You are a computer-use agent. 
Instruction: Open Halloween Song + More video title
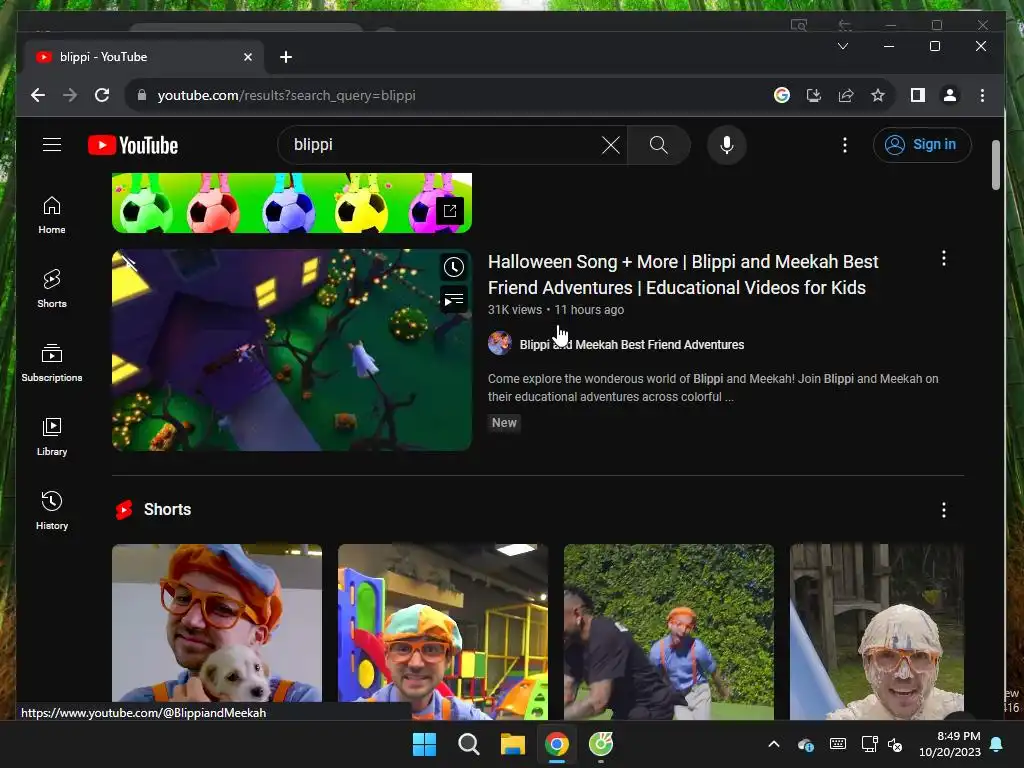[x=683, y=274]
